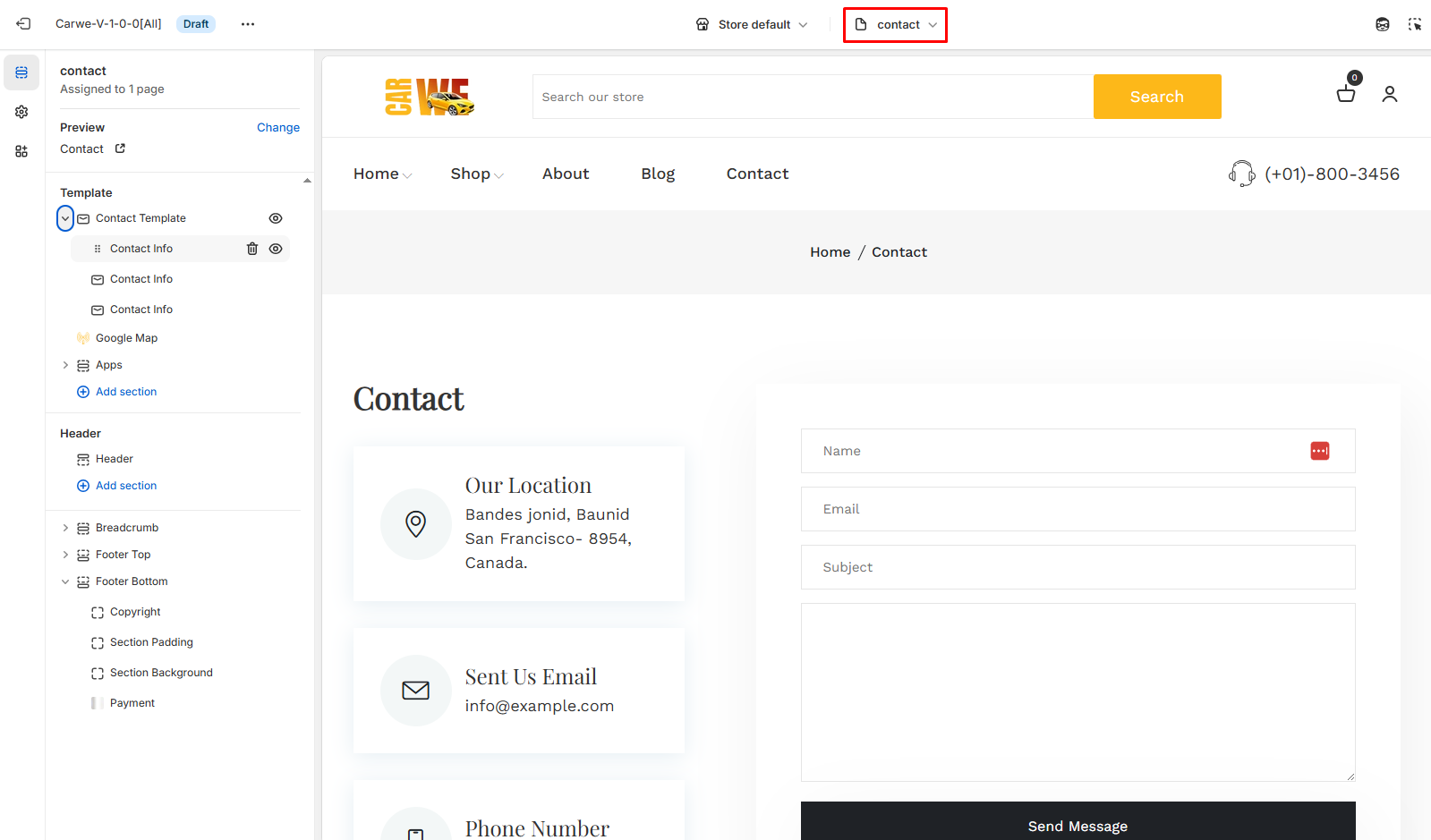Go to the Blog menu item

[x=658, y=174]
